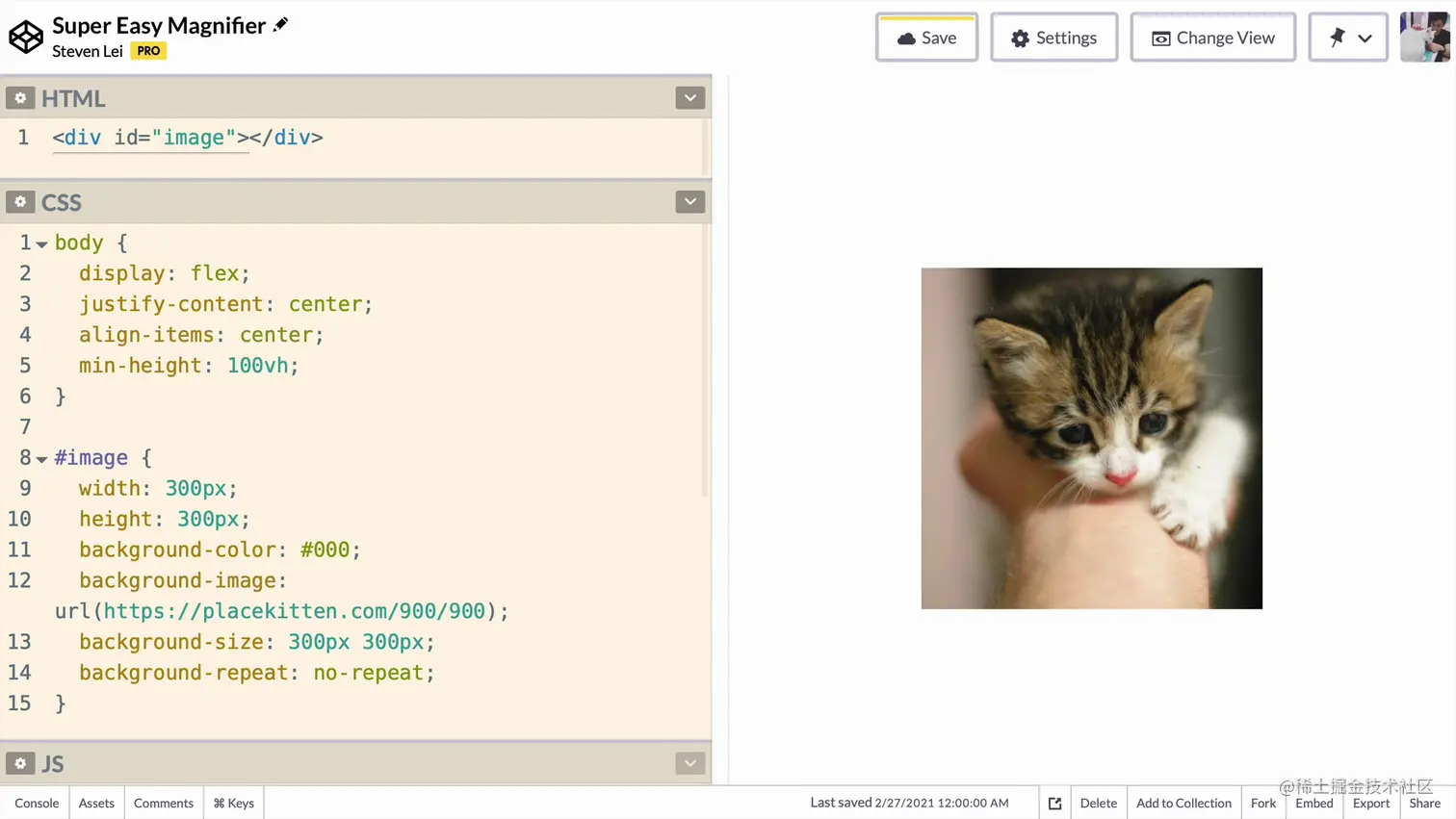The image size is (1456, 819).
Task: Collapse the body rule fold arrow
Action: pos(41,244)
